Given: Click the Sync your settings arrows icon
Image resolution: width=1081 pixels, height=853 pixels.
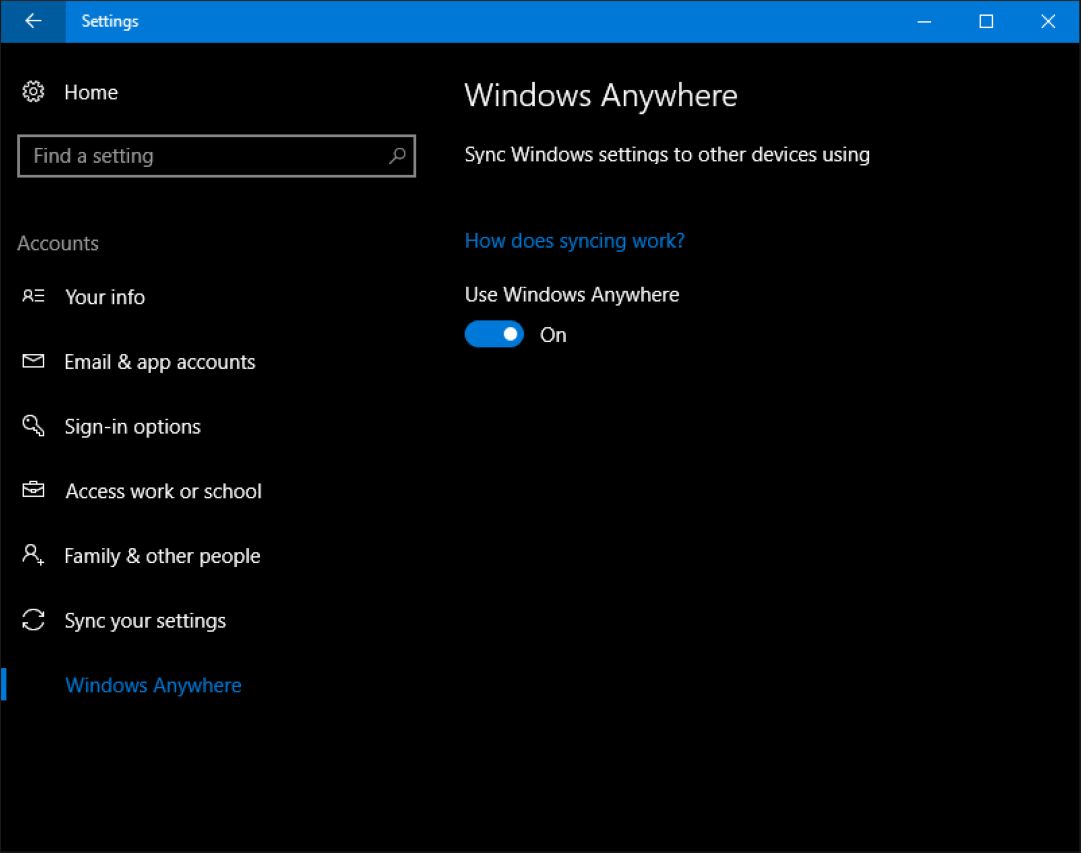Looking at the screenshot, I should click(x=33, y=620).
